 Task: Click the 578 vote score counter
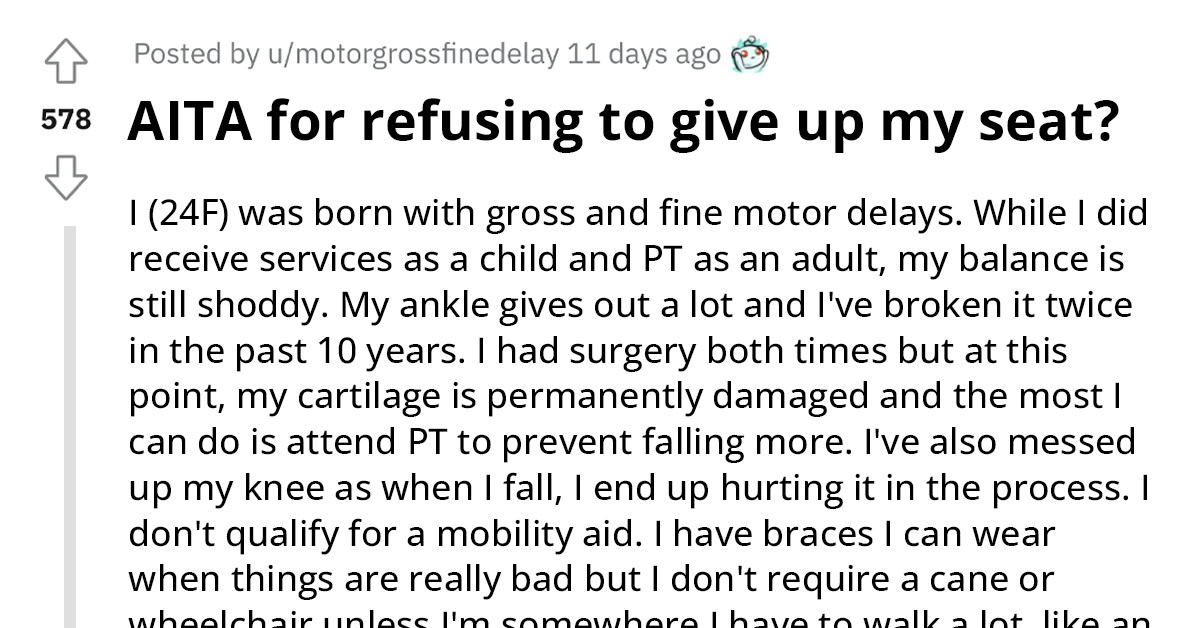66,119
